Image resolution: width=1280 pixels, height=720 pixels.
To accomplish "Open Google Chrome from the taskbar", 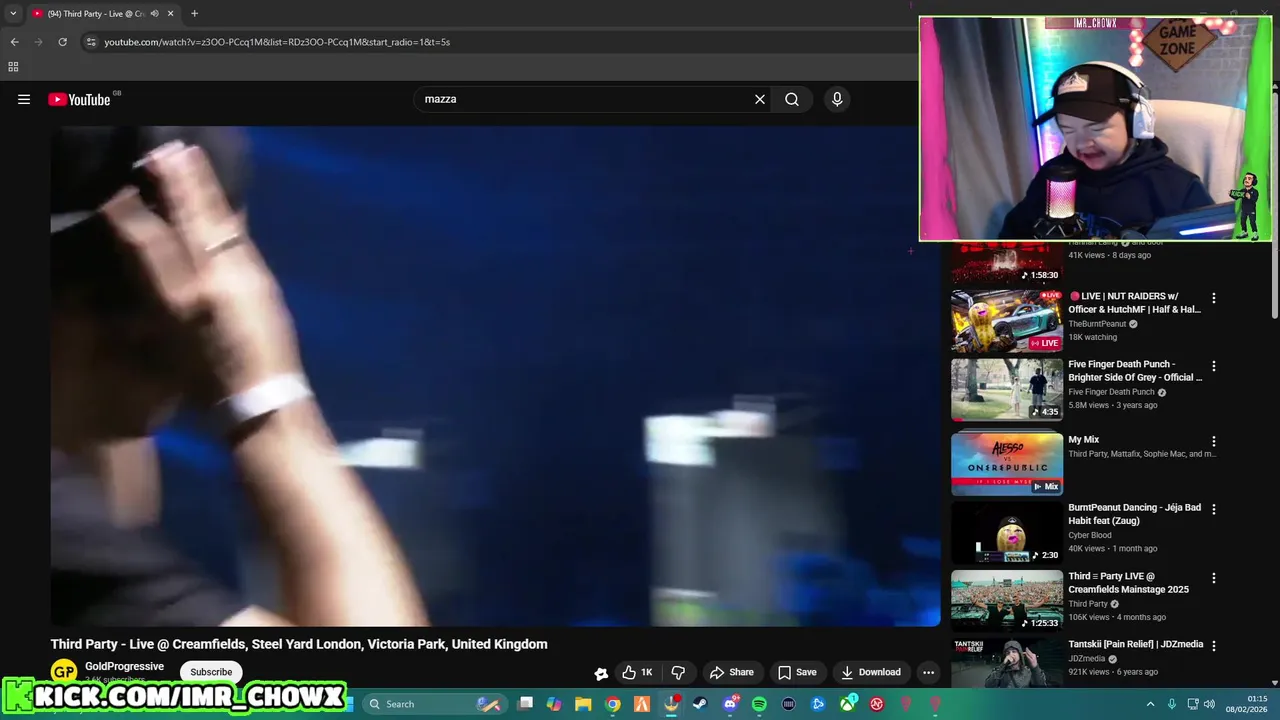I will coord(613,704).
